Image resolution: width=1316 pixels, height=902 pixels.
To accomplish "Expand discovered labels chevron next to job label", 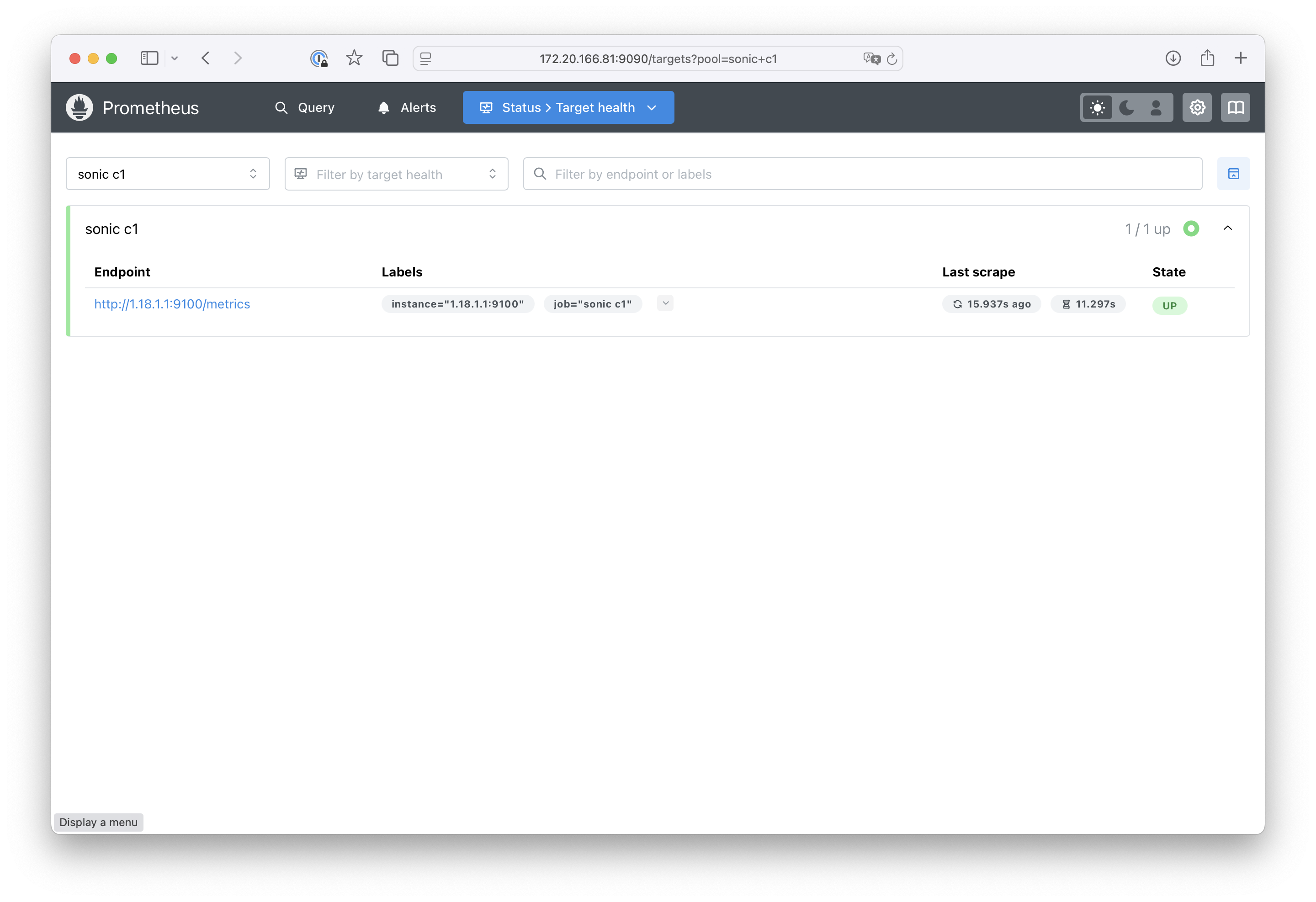I will [665, 303].
